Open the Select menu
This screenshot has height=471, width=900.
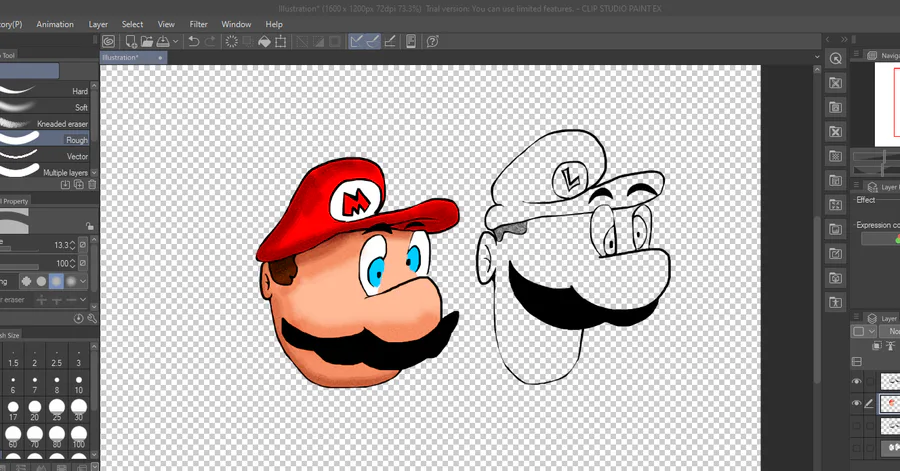point(133,24)
